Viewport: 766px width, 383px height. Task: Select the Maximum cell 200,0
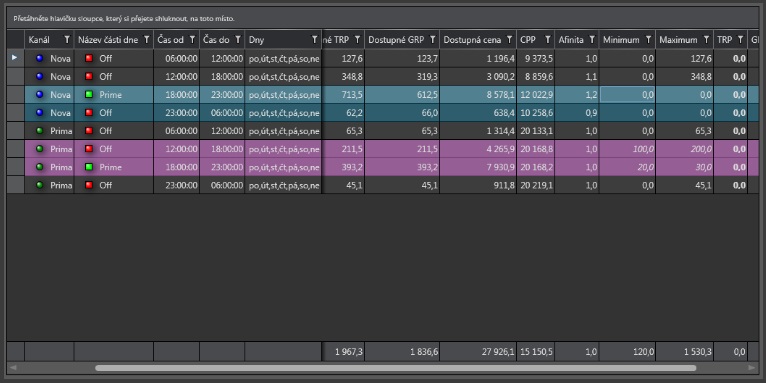(685, 149)
